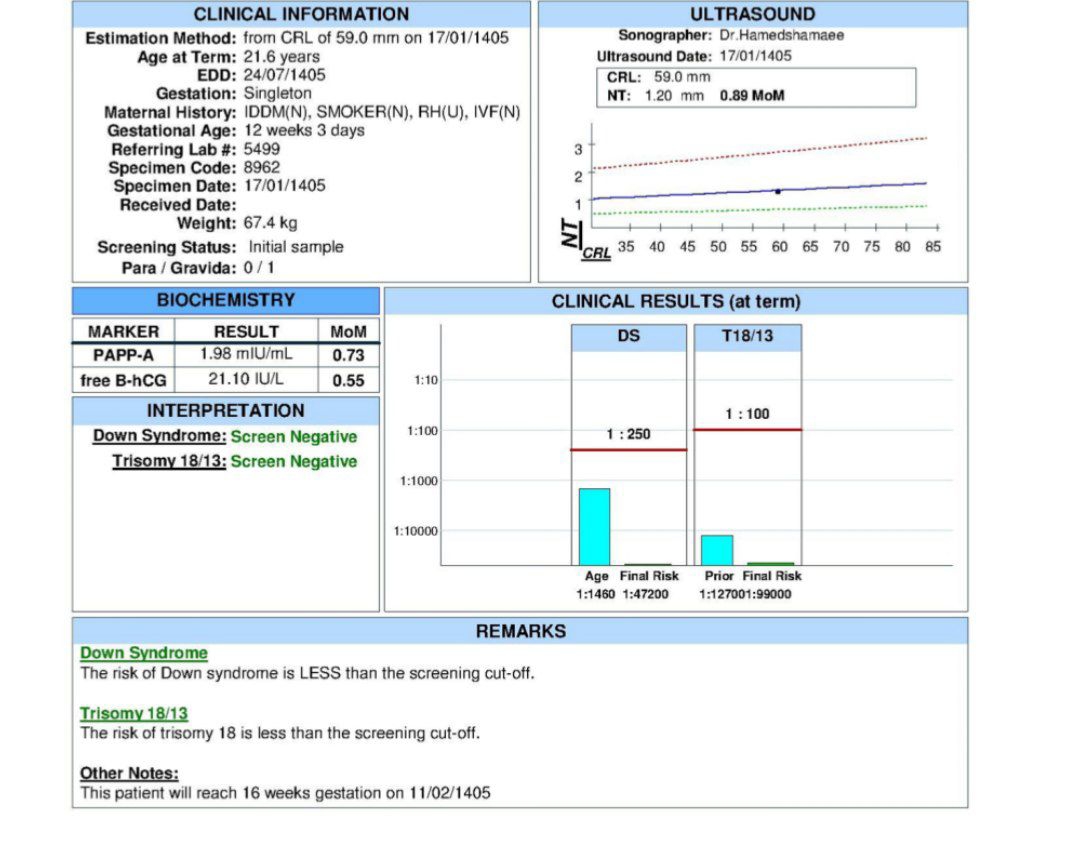The width and height of the screenshot is (1080, 865).
Task: Click the Ultrasound Date value 17/01/1405
Action: [756, 56]
